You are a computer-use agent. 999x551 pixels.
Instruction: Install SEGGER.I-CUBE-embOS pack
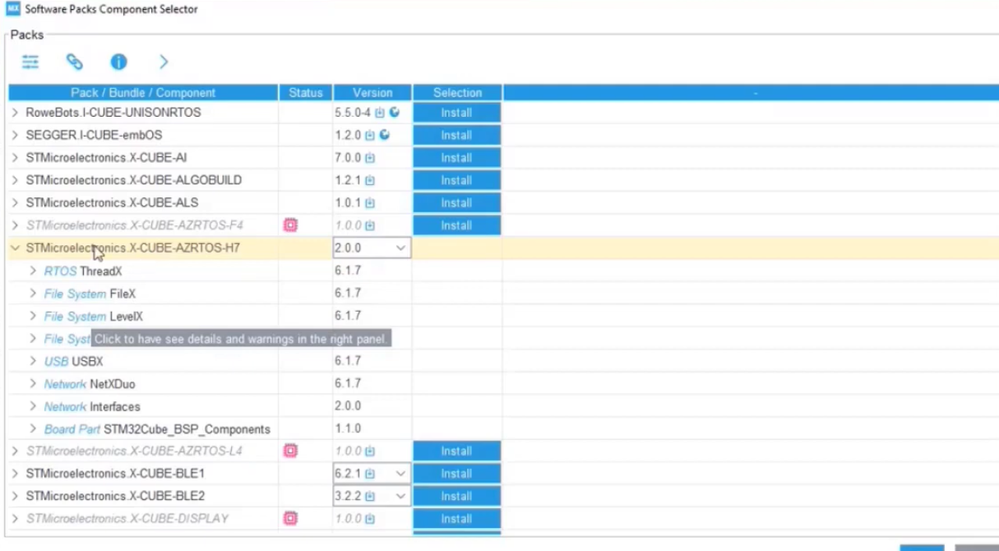(x=456, y=135)
